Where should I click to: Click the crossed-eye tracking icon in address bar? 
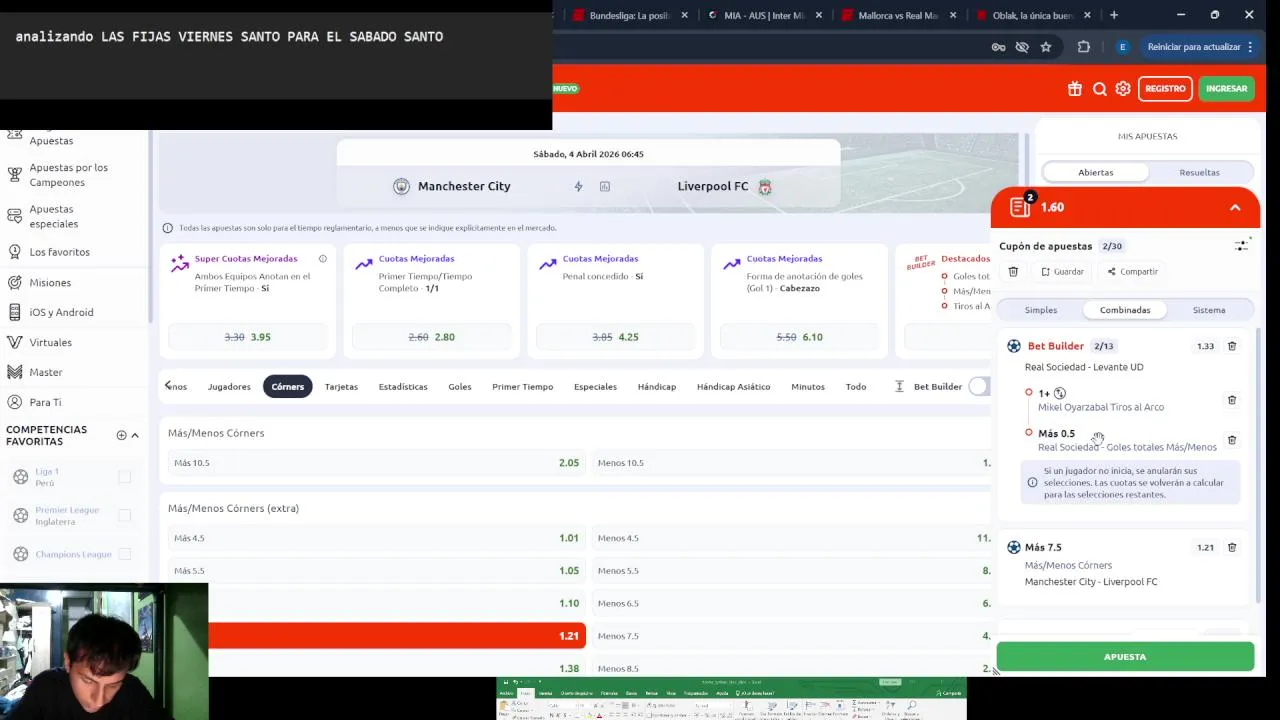click(x=1022, y=47)
